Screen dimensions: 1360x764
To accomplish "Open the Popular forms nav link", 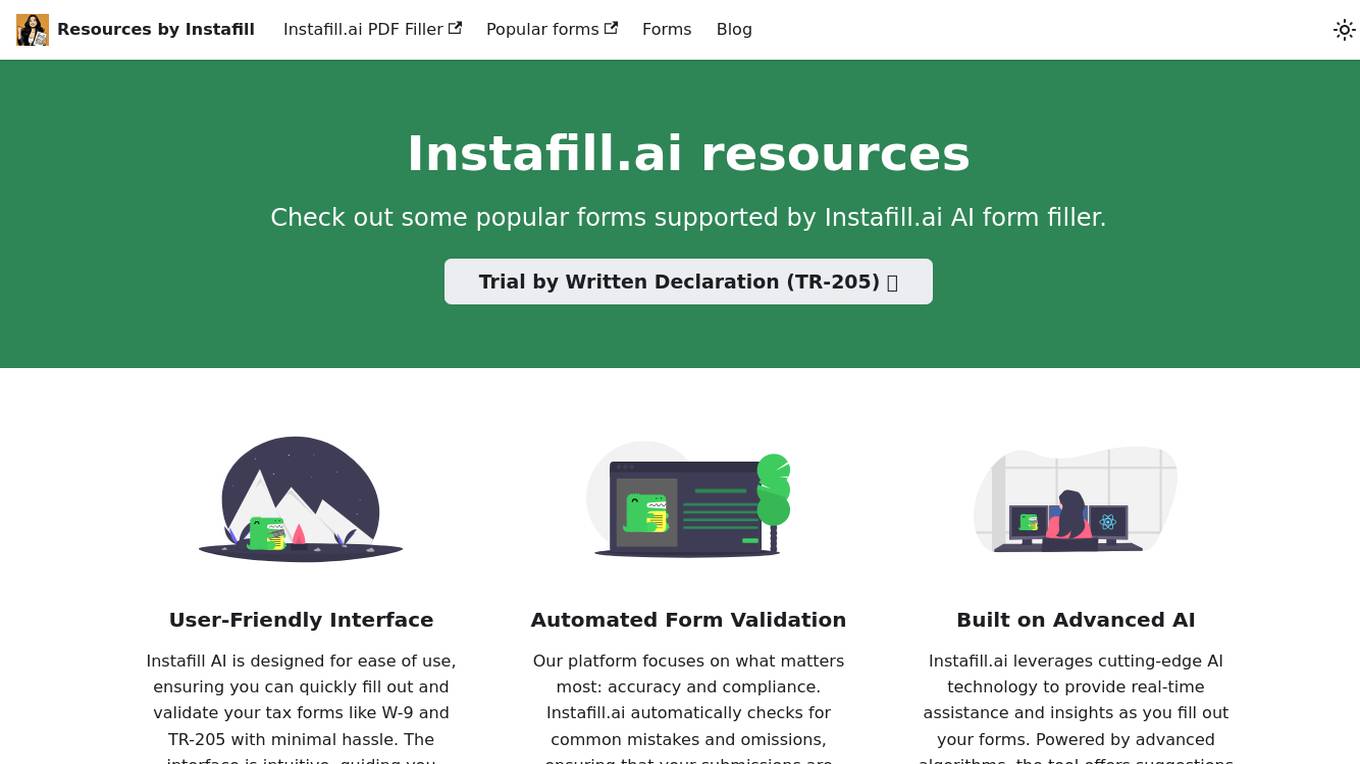I will 552,30.
